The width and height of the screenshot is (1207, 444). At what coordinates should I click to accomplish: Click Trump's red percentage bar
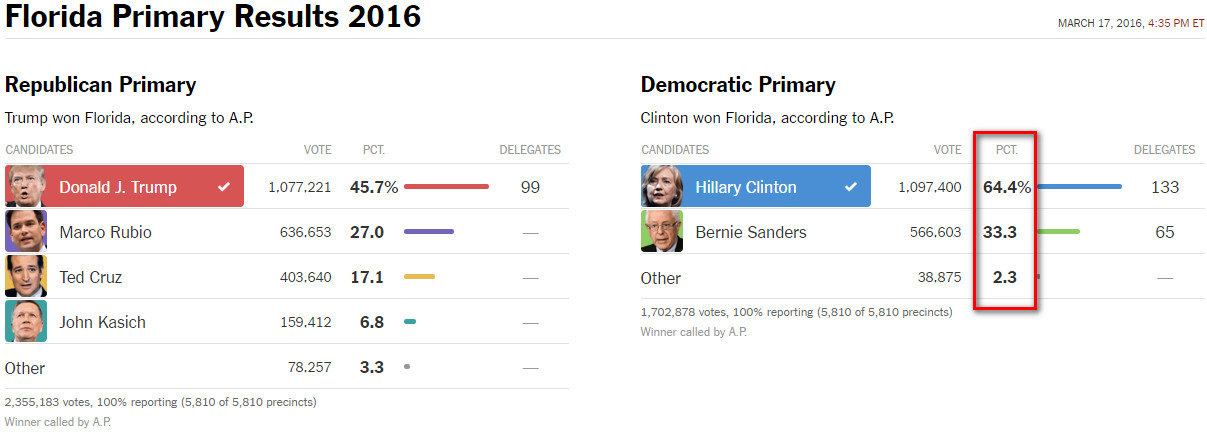[x=446, y=186]
